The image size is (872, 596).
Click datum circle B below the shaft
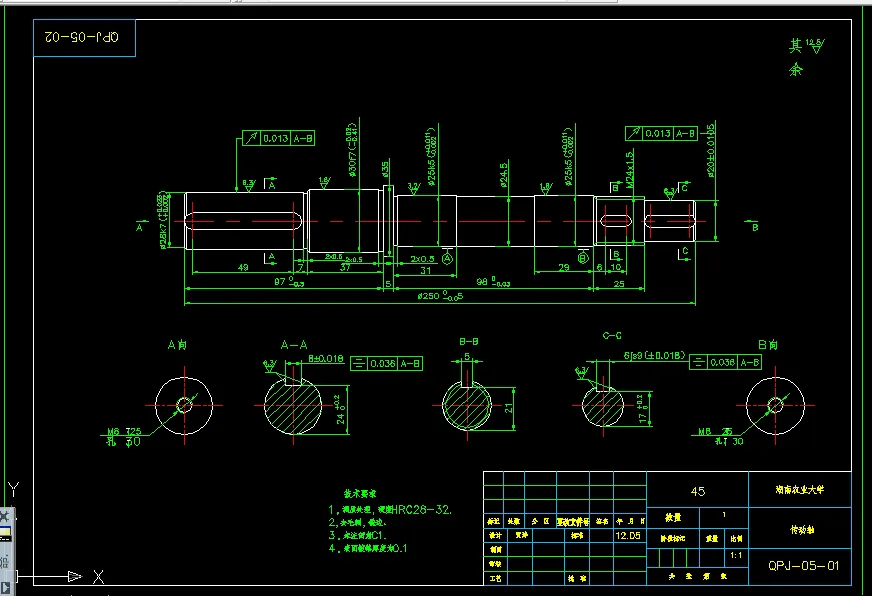tap(583, 258)
